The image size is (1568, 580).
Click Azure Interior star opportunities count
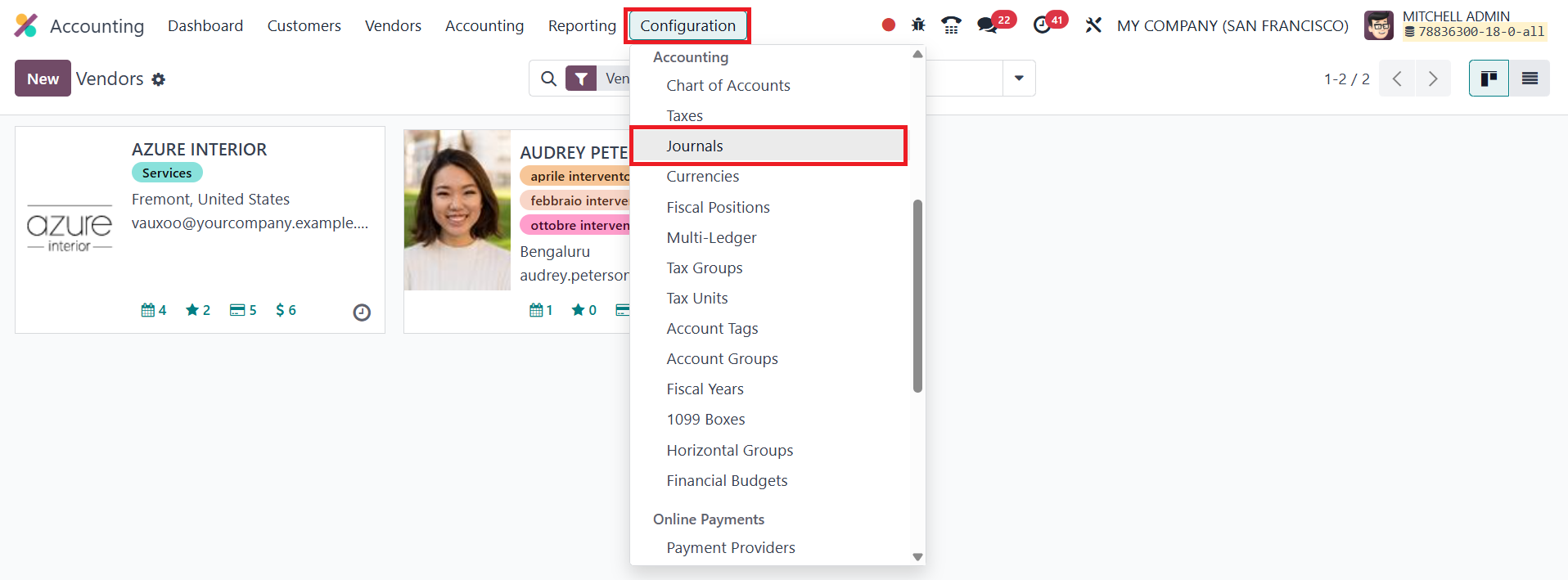coord(198,310)
